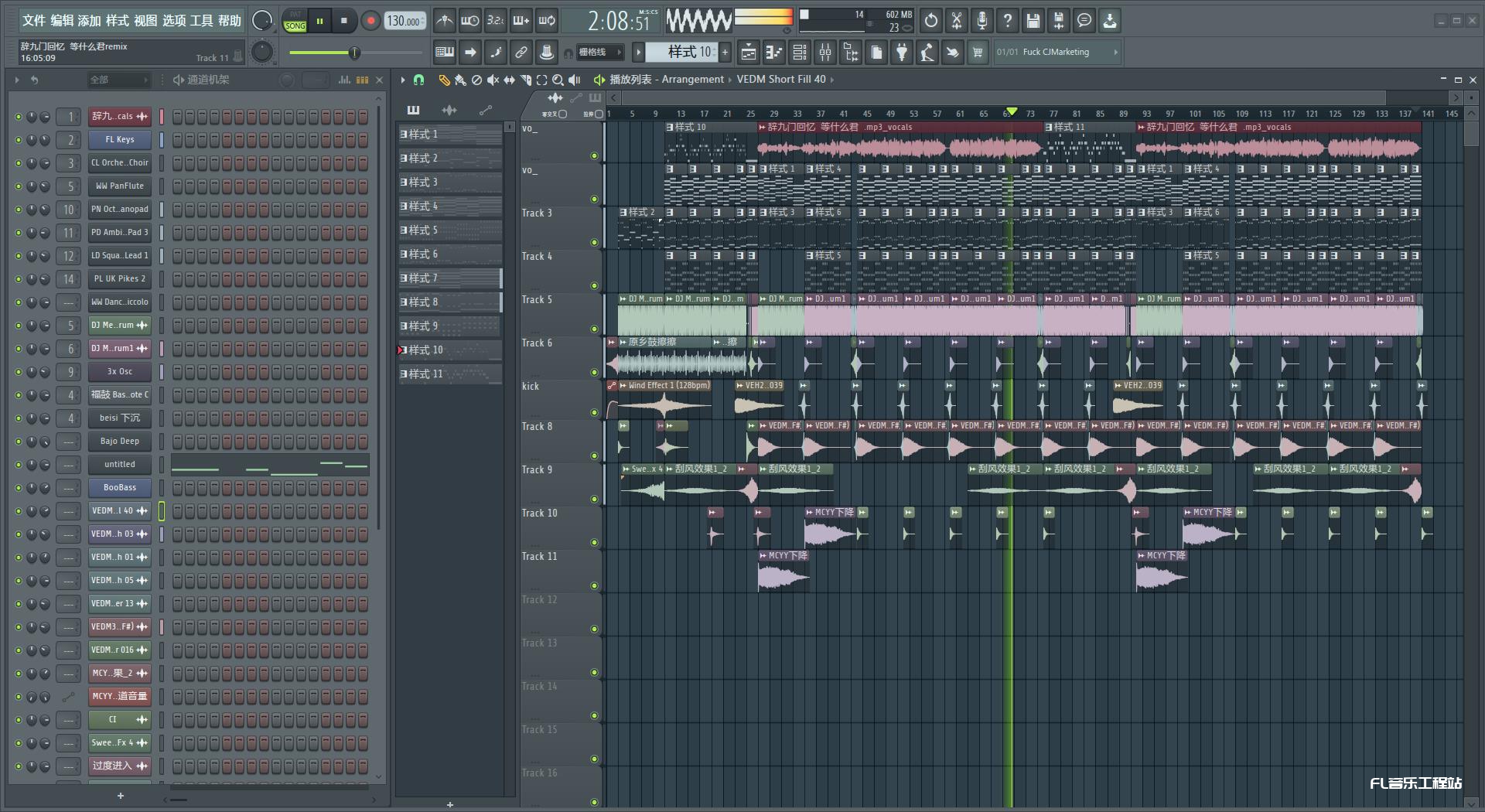This screenshot has height=812, width=1485.
Task: Pause playback with the pause button
Action: tap(319, 21)
